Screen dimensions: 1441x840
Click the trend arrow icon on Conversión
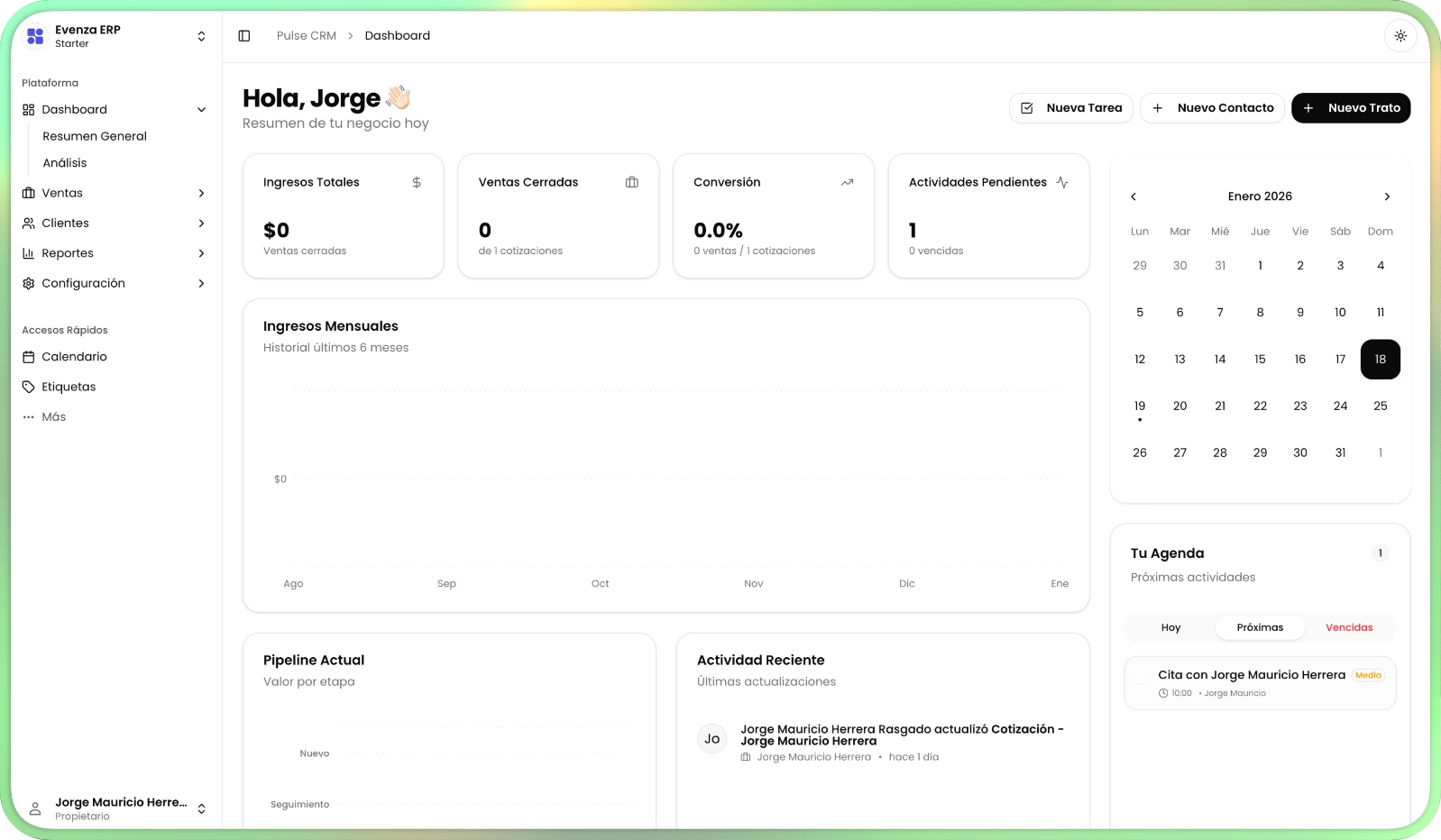point(847,182)
